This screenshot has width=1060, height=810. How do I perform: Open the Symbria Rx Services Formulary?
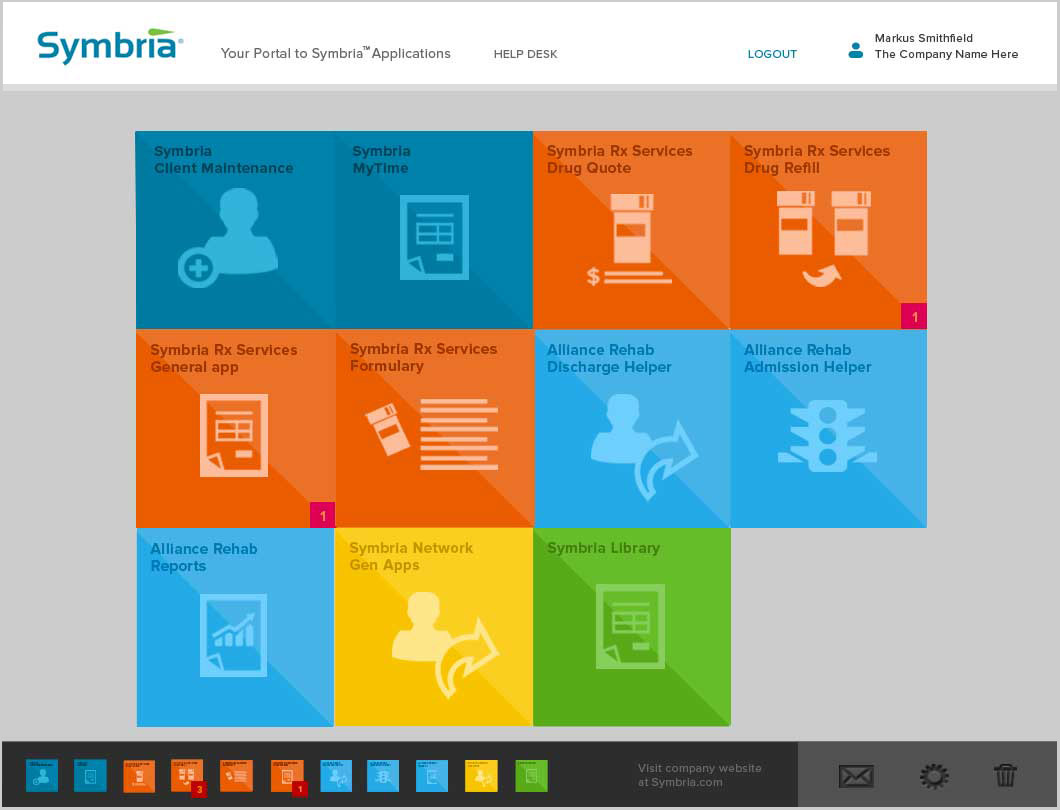tap(433, 428)
